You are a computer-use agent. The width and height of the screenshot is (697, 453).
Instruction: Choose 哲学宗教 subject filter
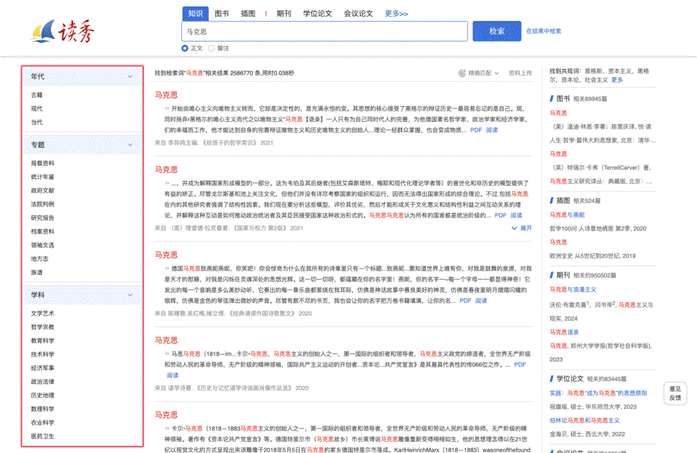[43, 327]
